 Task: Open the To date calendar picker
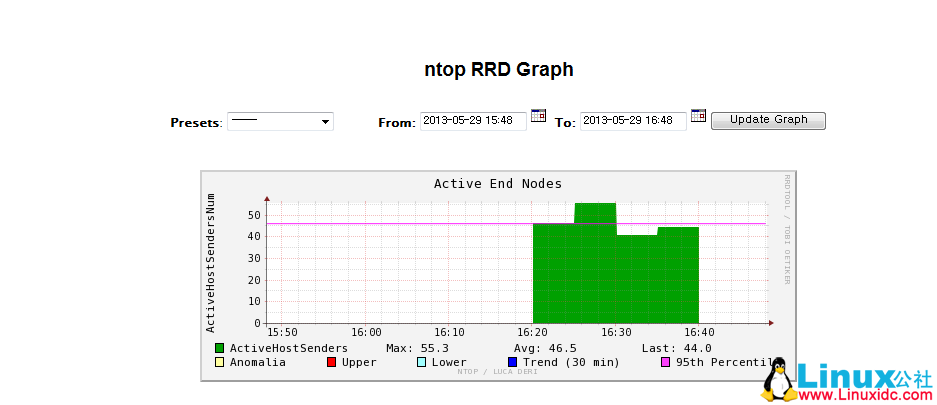pyautogui.click(x=698, y=116)
